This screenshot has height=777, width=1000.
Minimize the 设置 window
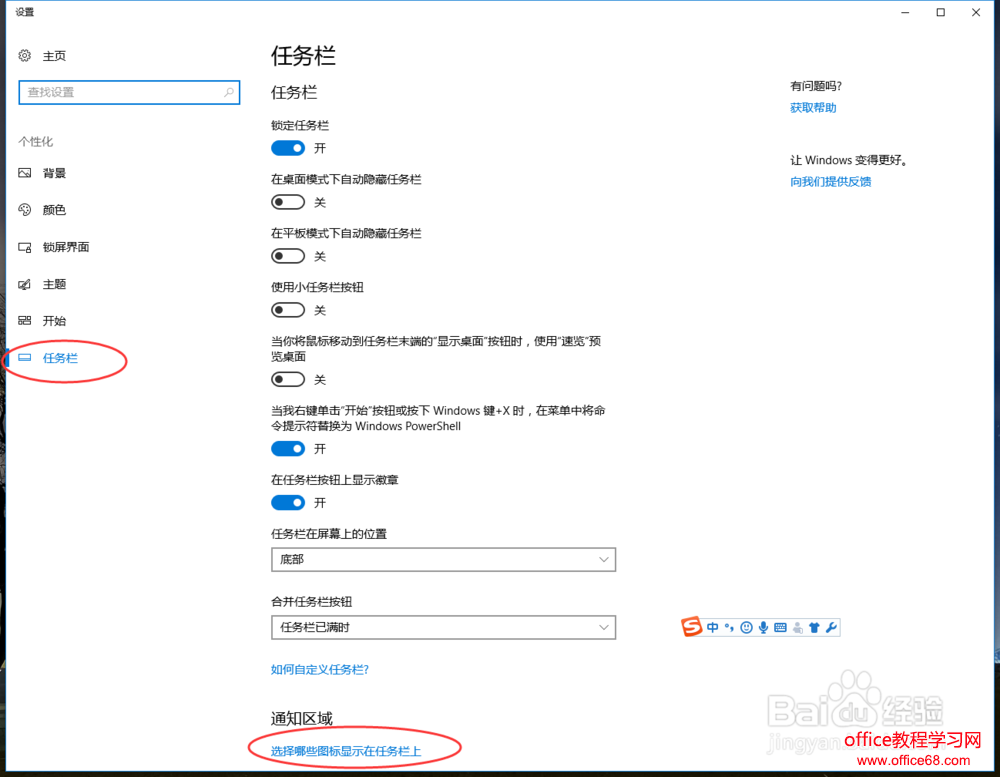pyautogui.click(x=905, y=12)
